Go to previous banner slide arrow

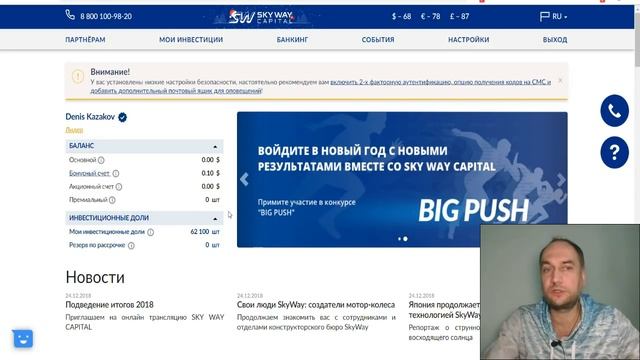pos(244,179)
